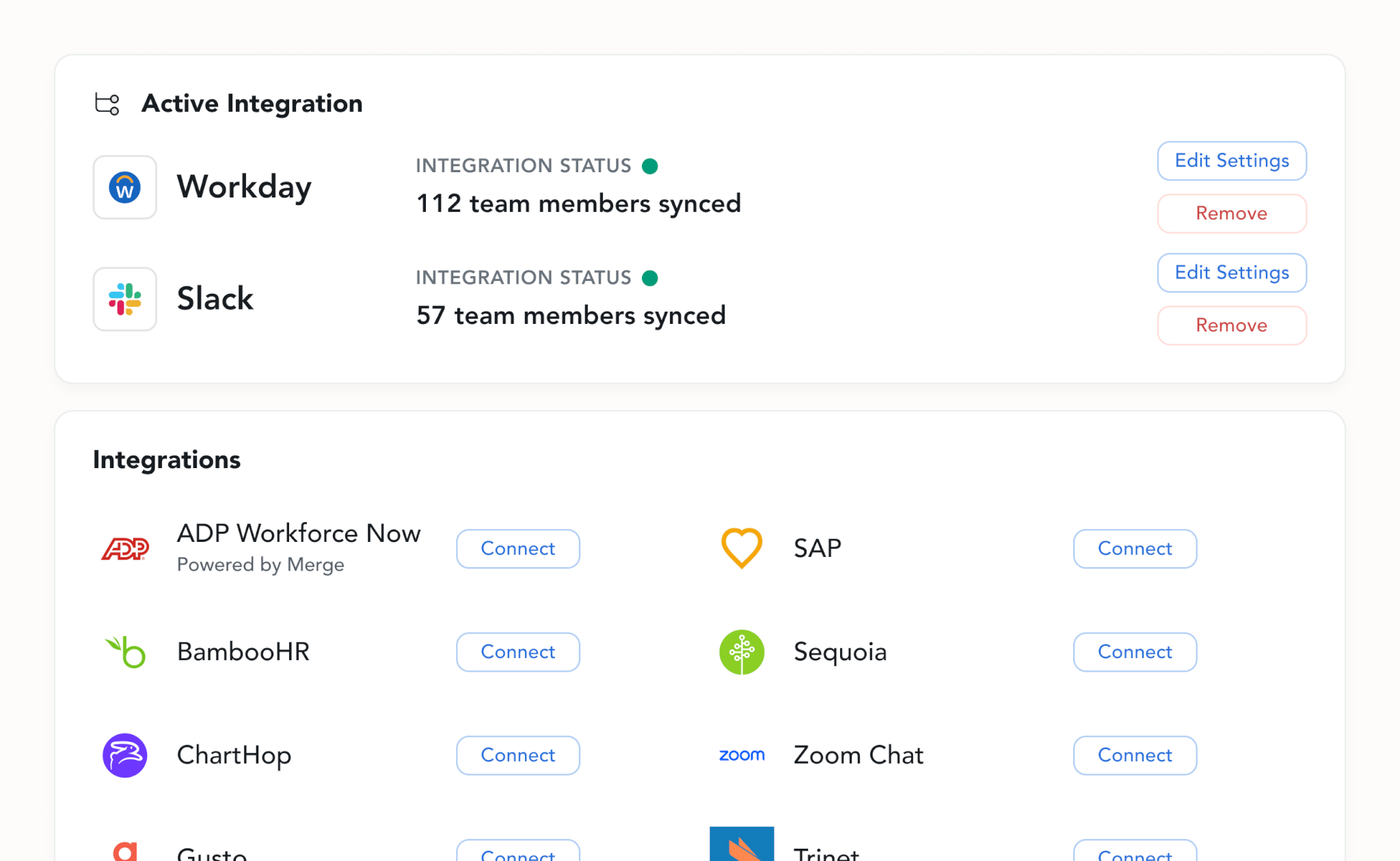The height and width of the screenshot is (861, 1400).
Task: Click the ADP logo icon
Action: pyautogui.click(x=125, y=549)
